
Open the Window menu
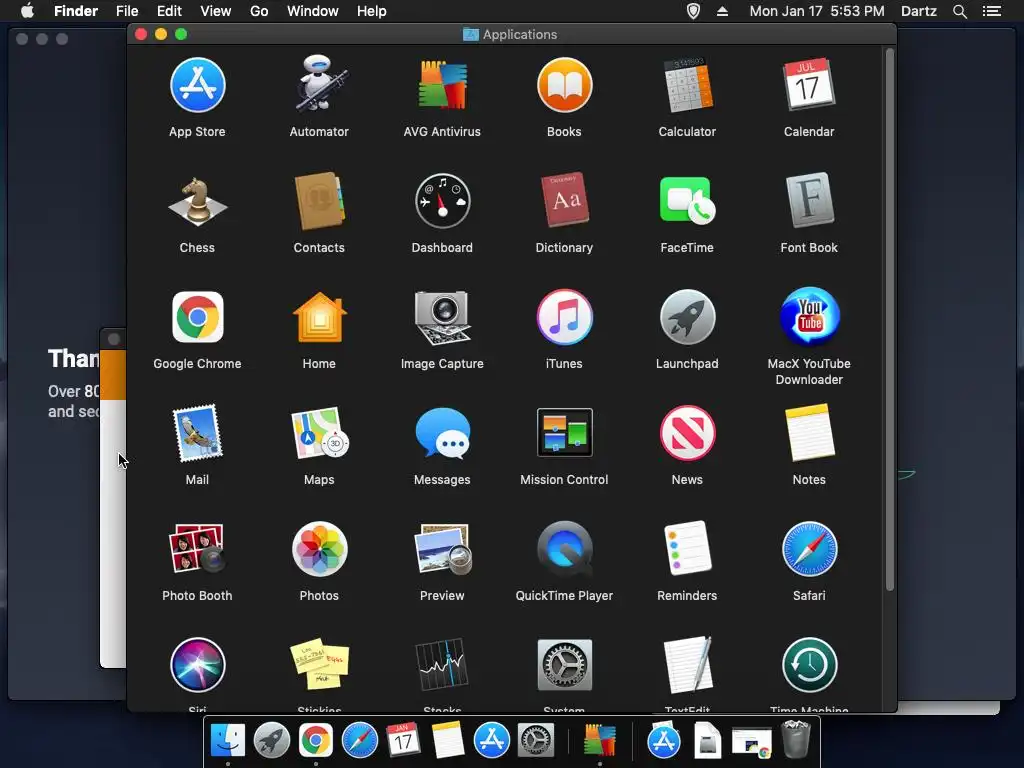313,11
